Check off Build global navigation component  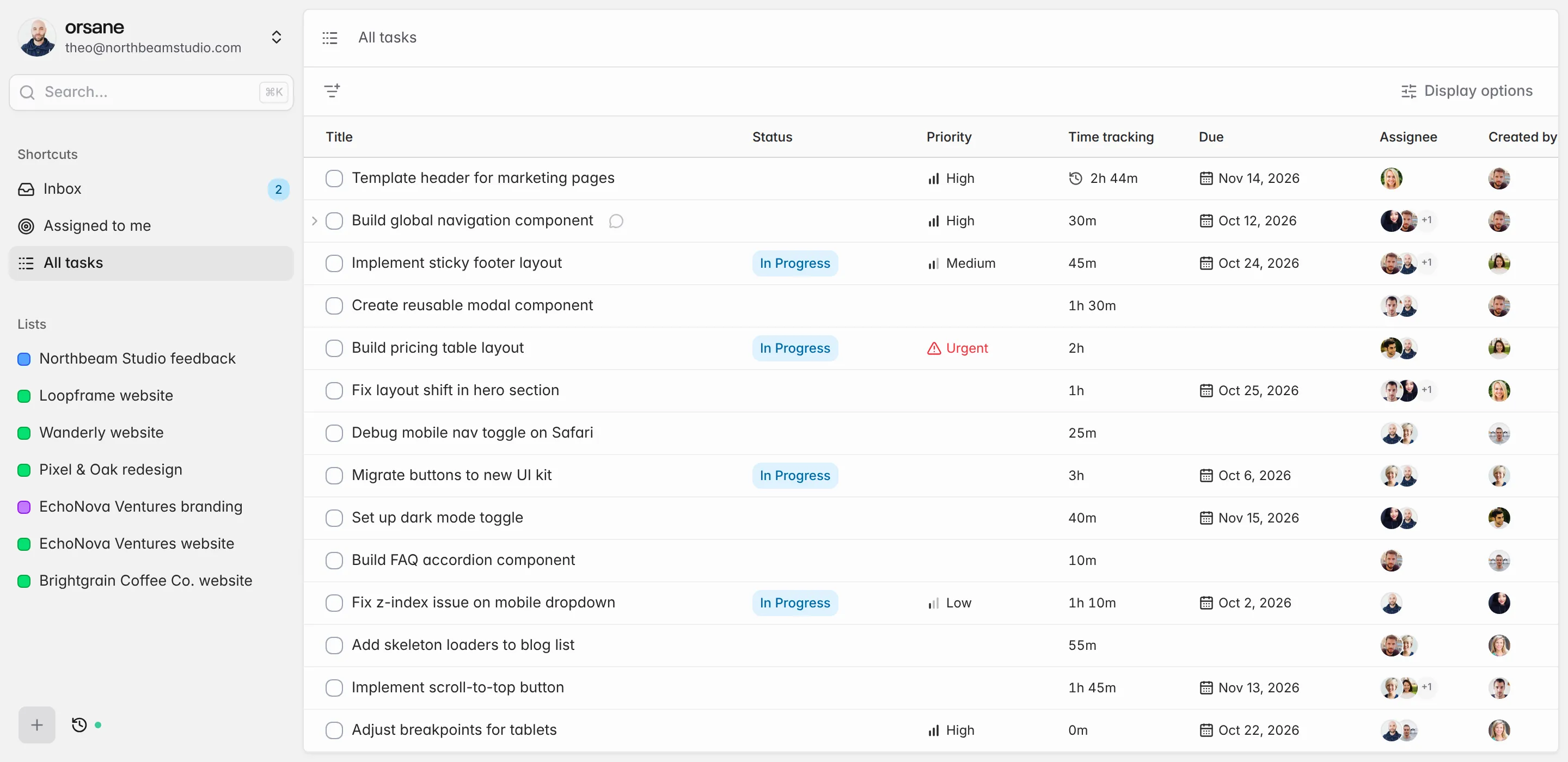tap(334, 221)
